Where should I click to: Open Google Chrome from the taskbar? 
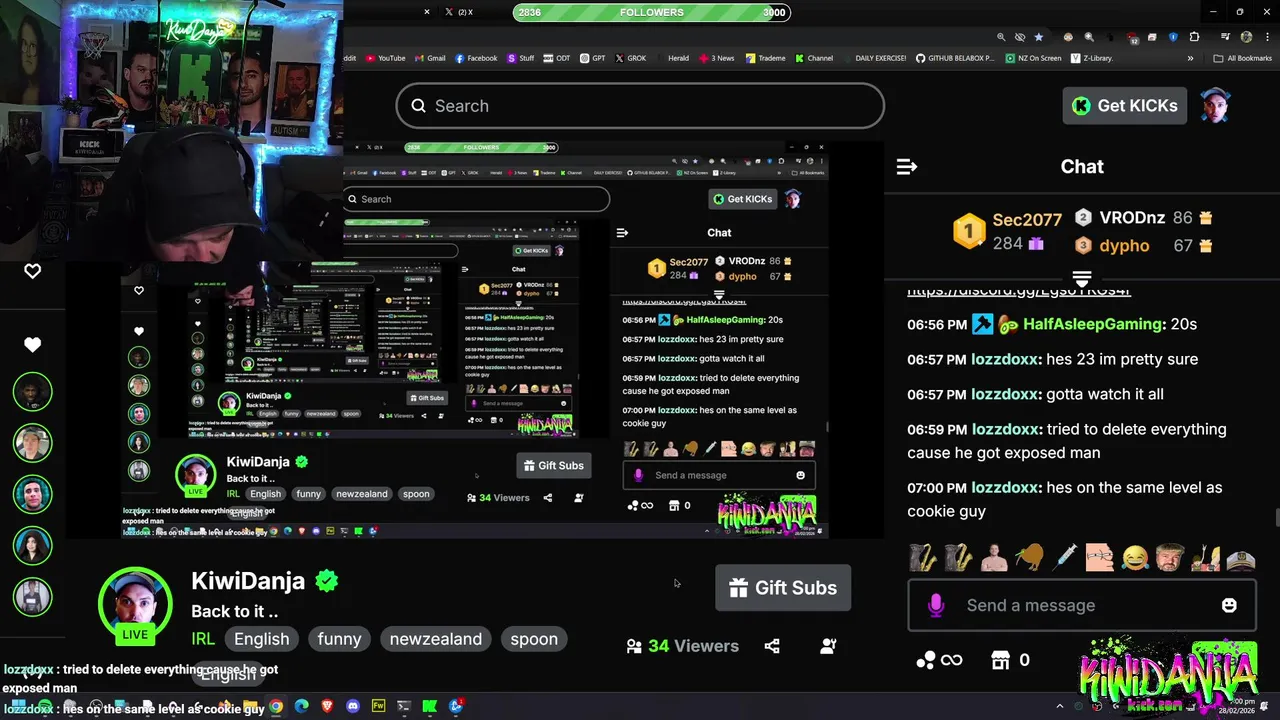pyautogui.click(x=276, y=706)
